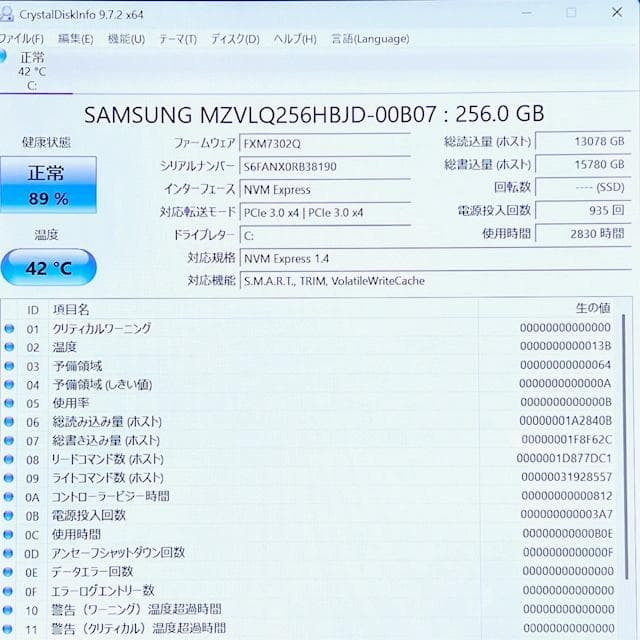Viewport: 640px width, 640px height.
Task: Click raw value 00000001F8F62C
Action: 567,440
